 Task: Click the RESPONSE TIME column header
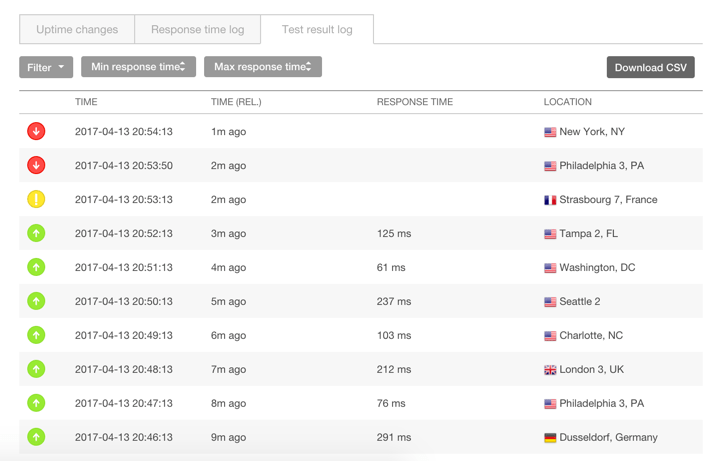pos(413,102)
